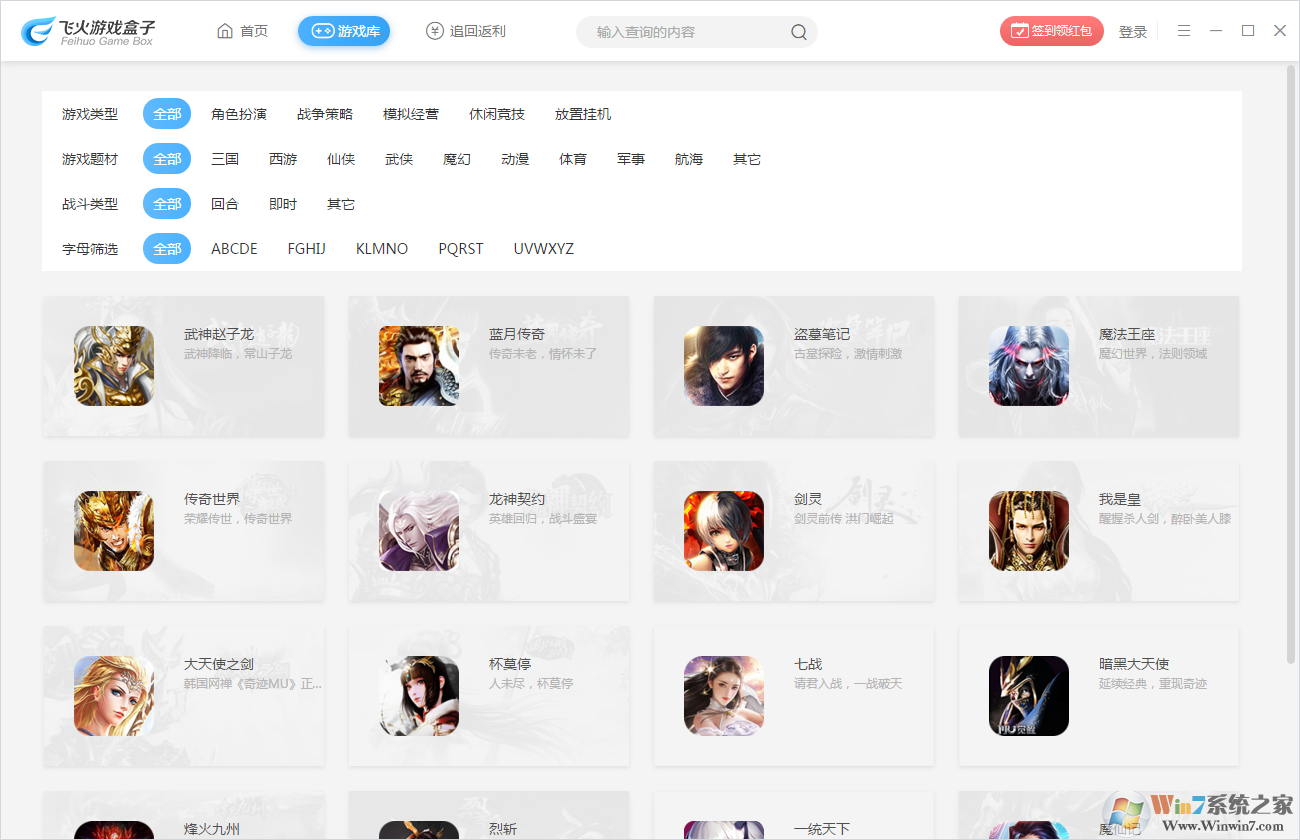Open the 传奇世界 game icon
Viewport: 1300px width, 840px height.
114,531
